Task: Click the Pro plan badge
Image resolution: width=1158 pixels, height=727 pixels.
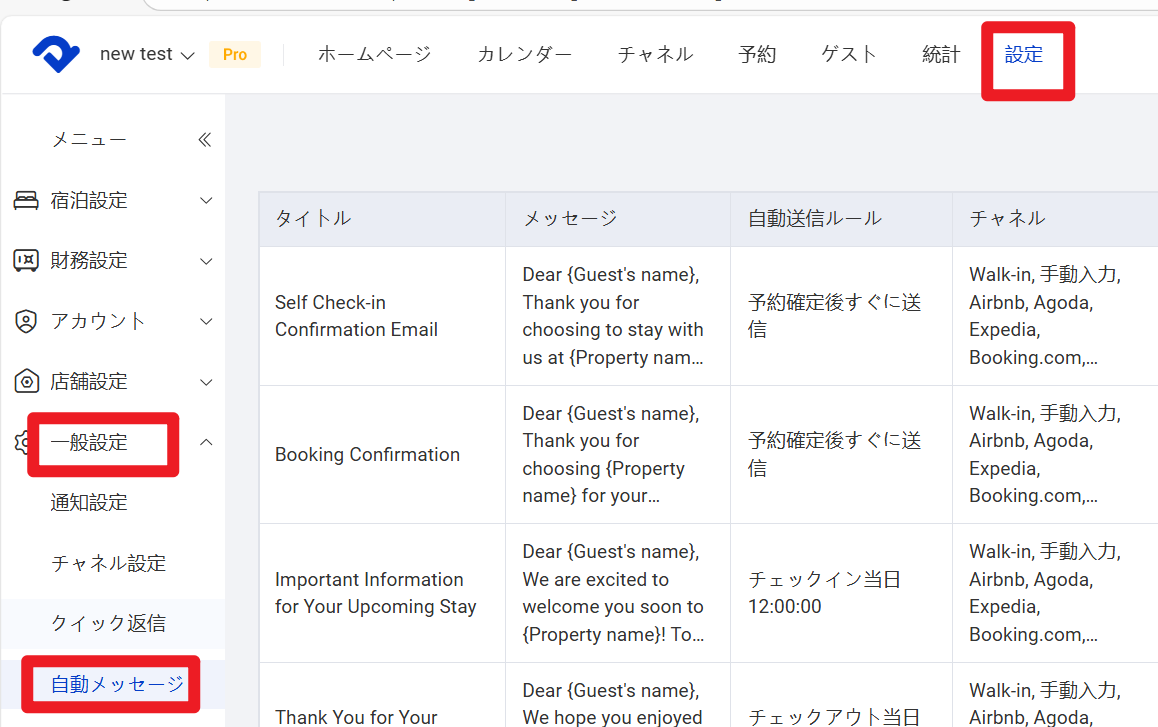Action: (235, 55)
